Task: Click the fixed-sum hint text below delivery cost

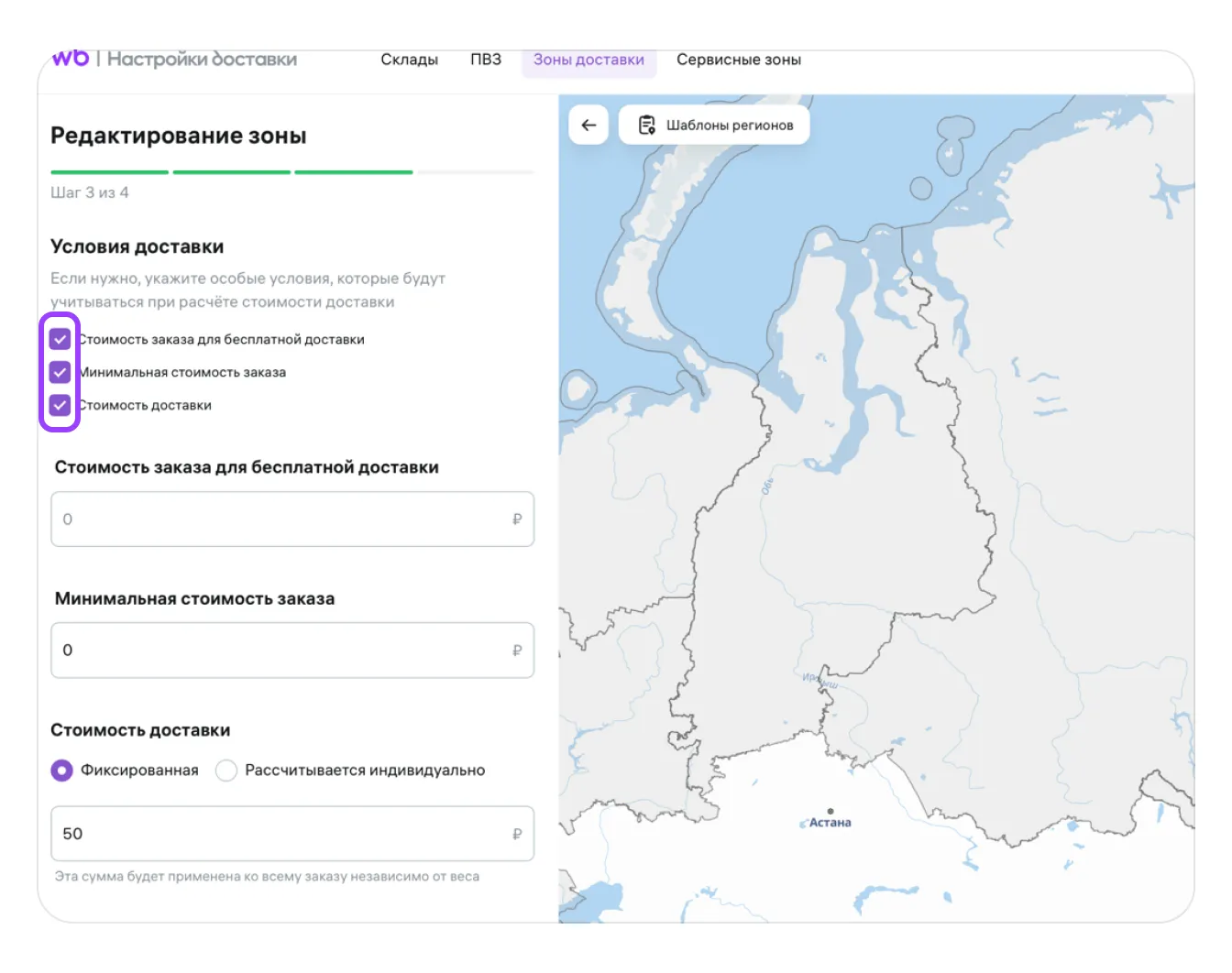Action: click(267, 877)
